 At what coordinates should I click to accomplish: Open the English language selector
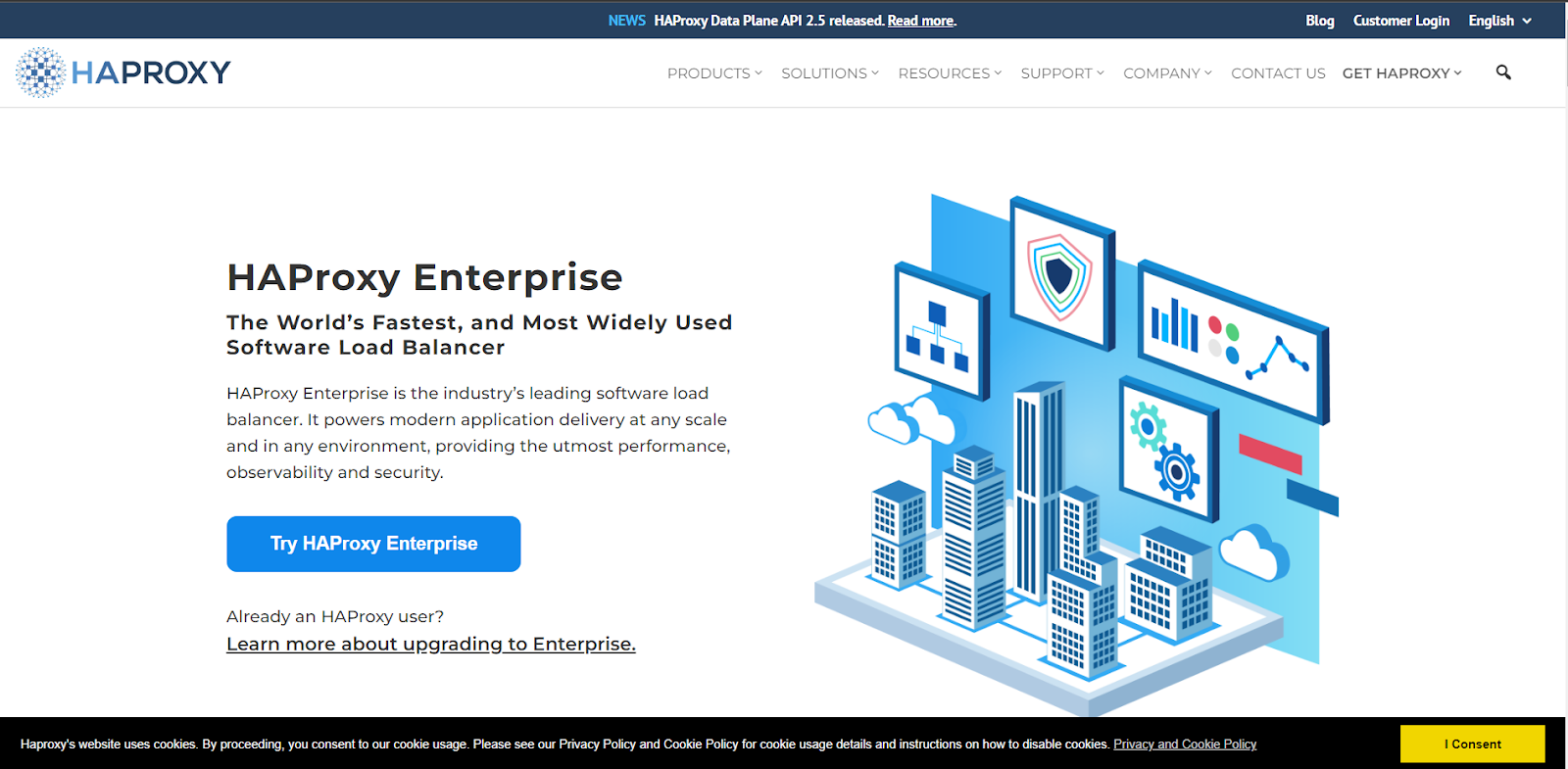(x=1499, y=21)
